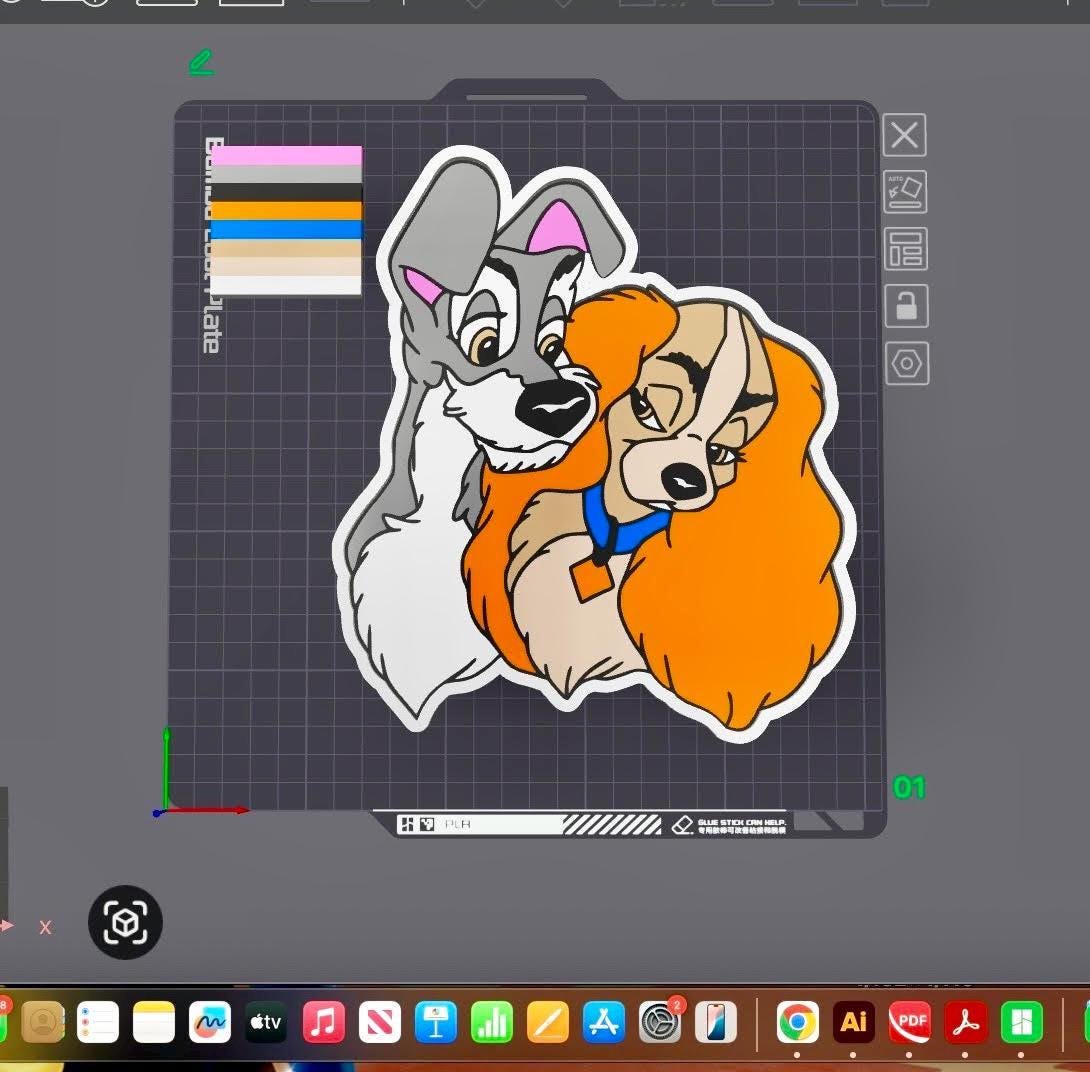
Task: Open App Store from the dock
Action: click(x=603, y=1022)
